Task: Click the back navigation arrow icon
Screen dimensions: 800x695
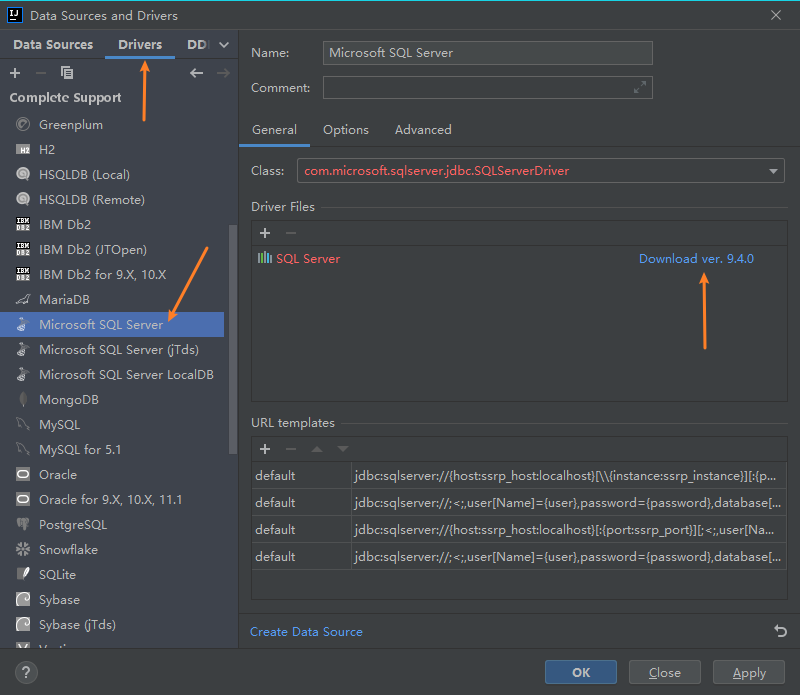Action: coord(197,73)
